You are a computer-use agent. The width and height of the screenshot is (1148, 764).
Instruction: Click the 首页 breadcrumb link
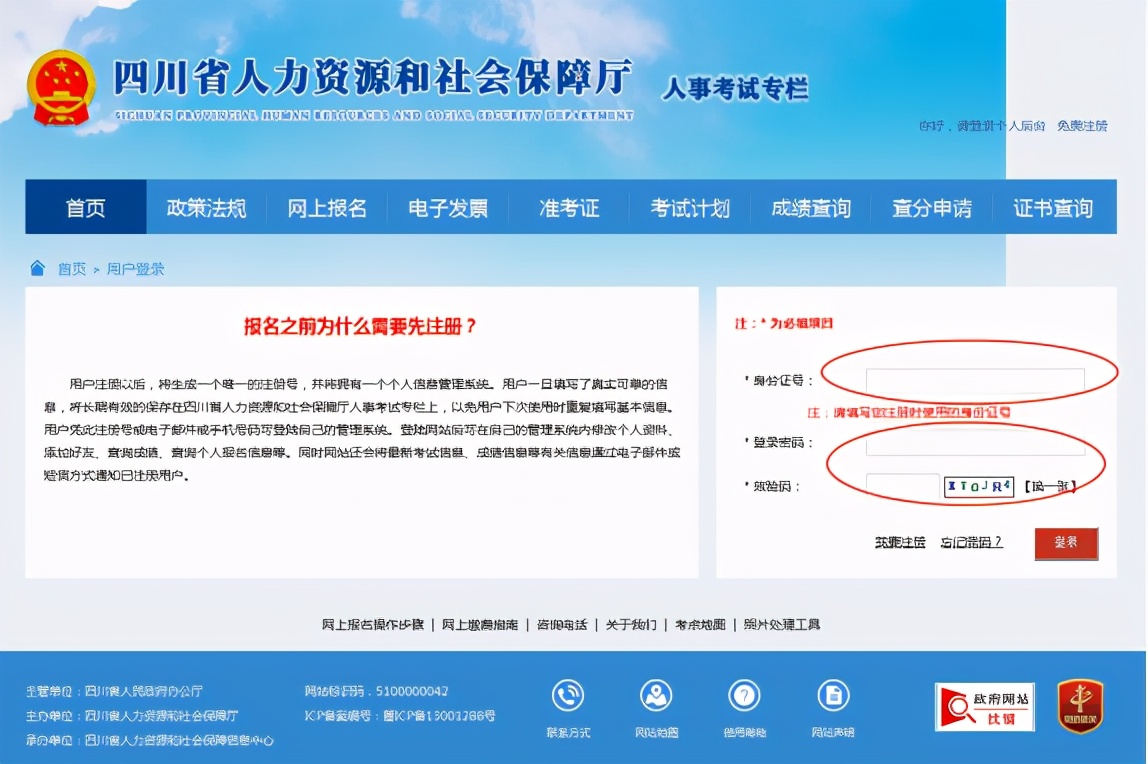[x=72, y=269]
